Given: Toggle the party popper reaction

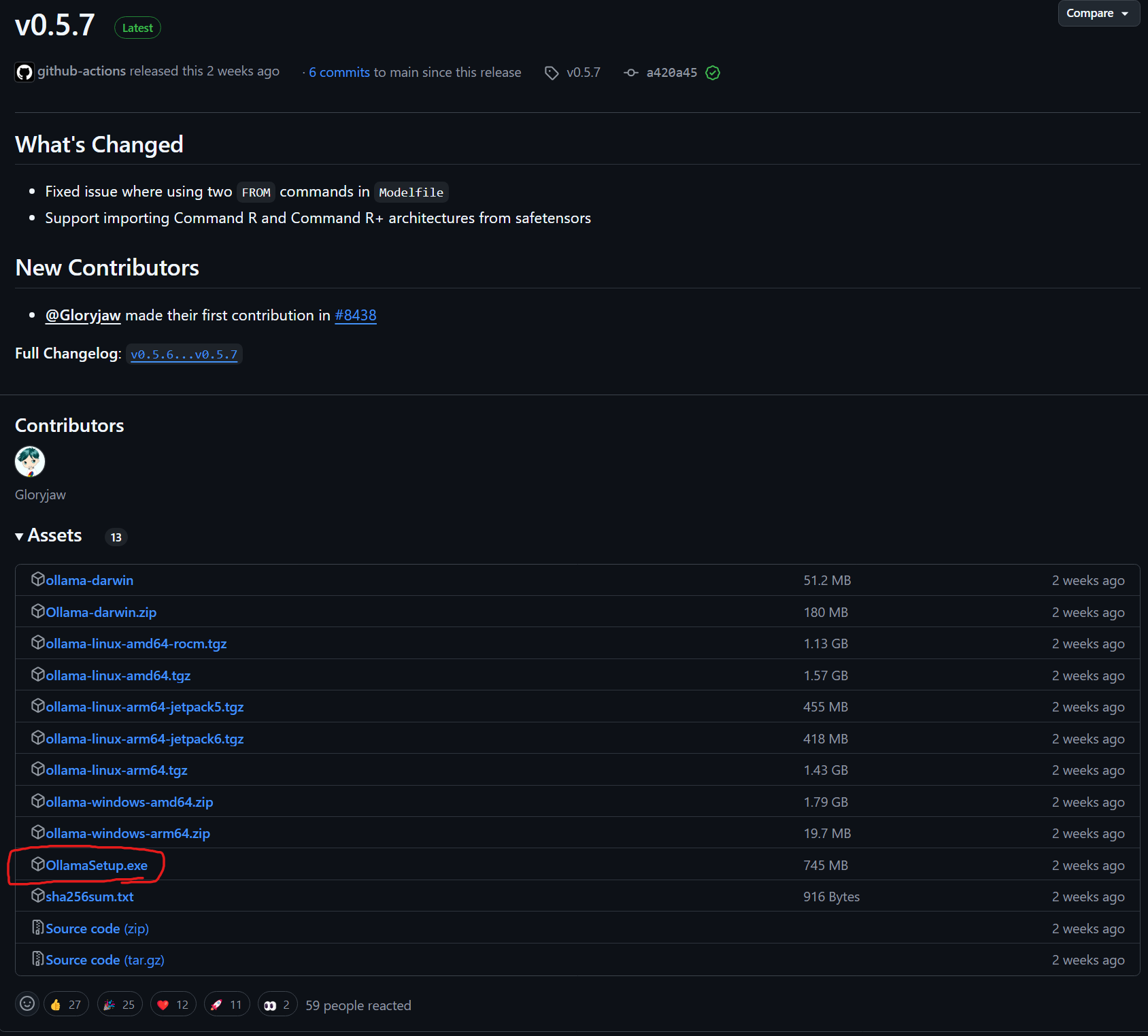Looking at the screenshot, I should click(x=120, y=1004).
